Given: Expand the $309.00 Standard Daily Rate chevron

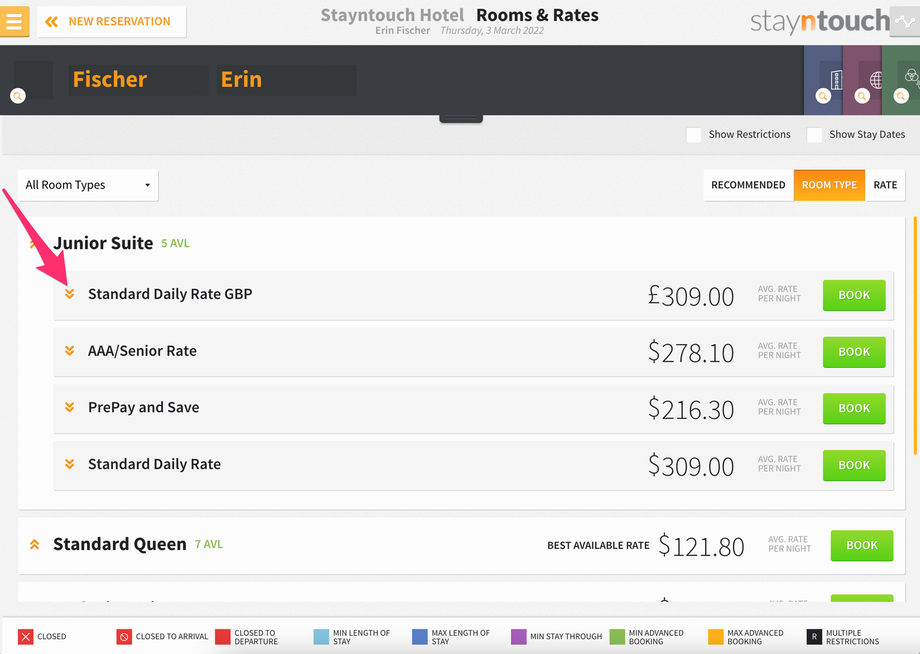Looking at the screenshot, I should click(x=69, y=464).
